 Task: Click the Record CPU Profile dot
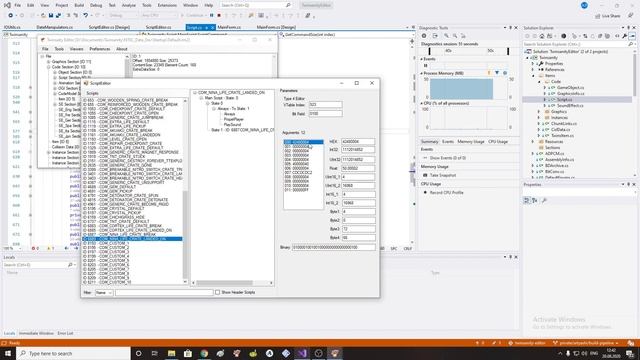[425, 192]
